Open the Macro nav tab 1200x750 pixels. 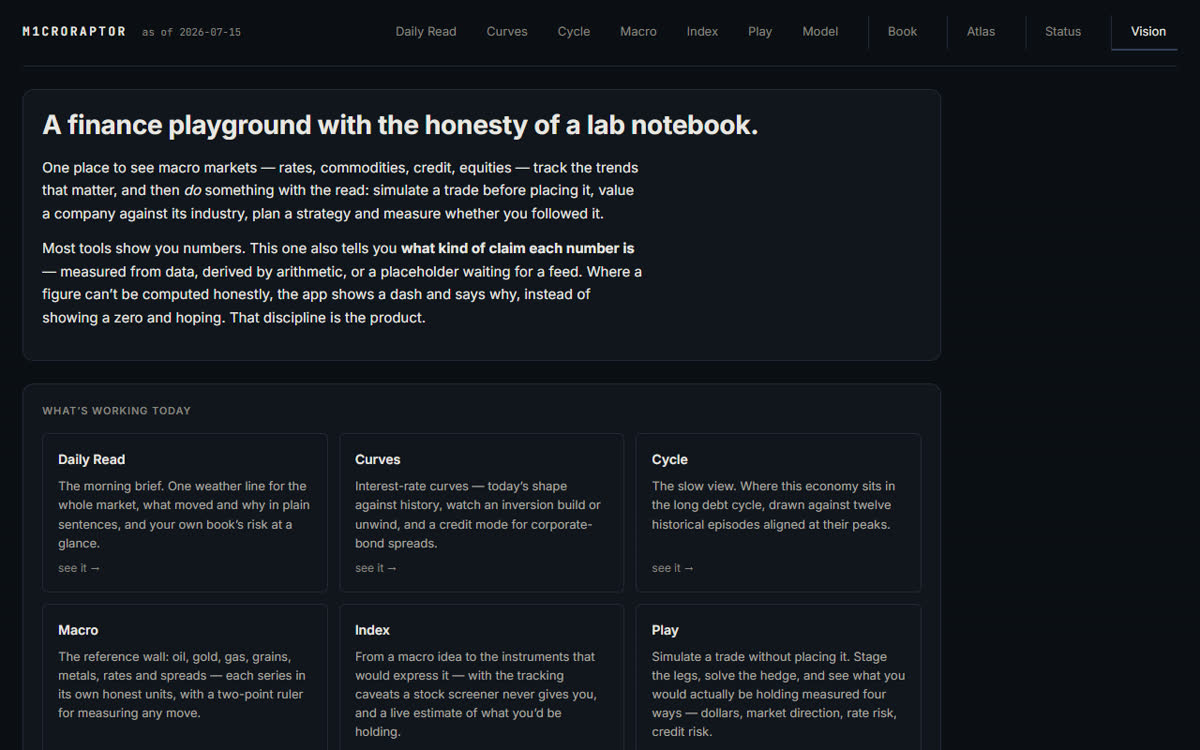coord(638,31)
